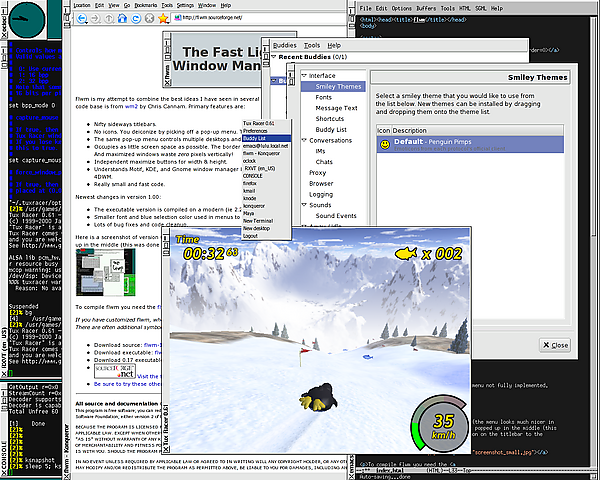Collapse the Sounds preferences section
This screenshot has height=480, width=600.
coord(304,205)
